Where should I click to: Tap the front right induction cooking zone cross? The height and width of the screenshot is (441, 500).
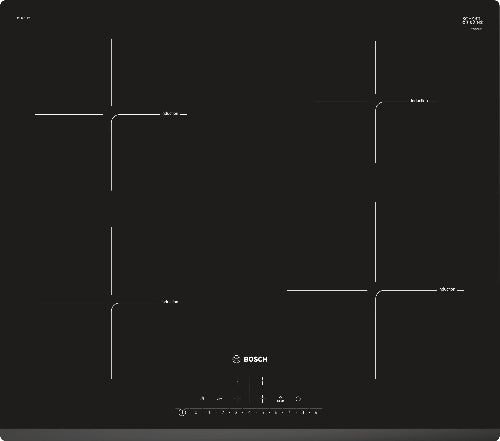click(x=375, y=290)
